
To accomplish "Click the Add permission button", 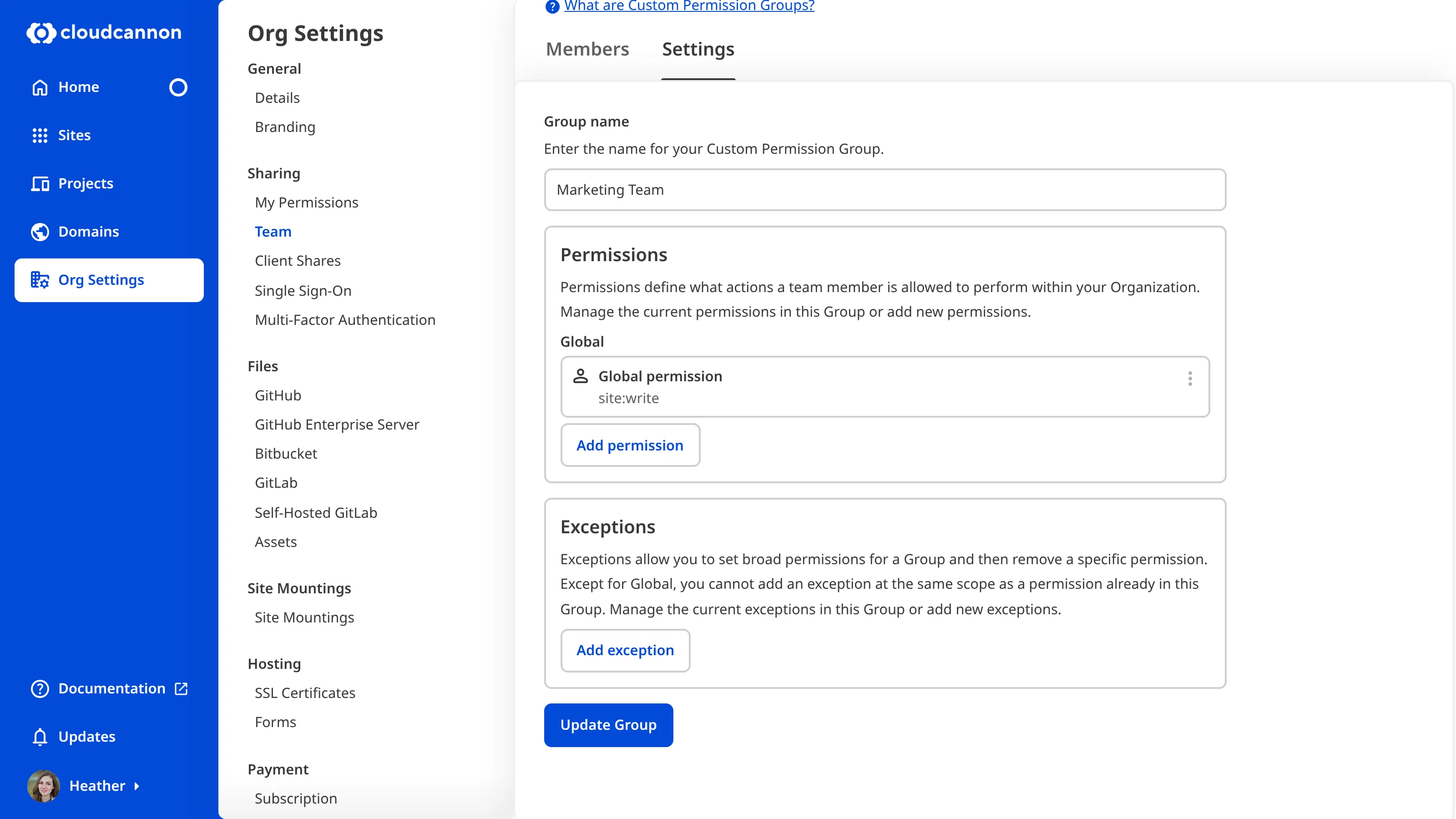I will [x=630, y=445].
